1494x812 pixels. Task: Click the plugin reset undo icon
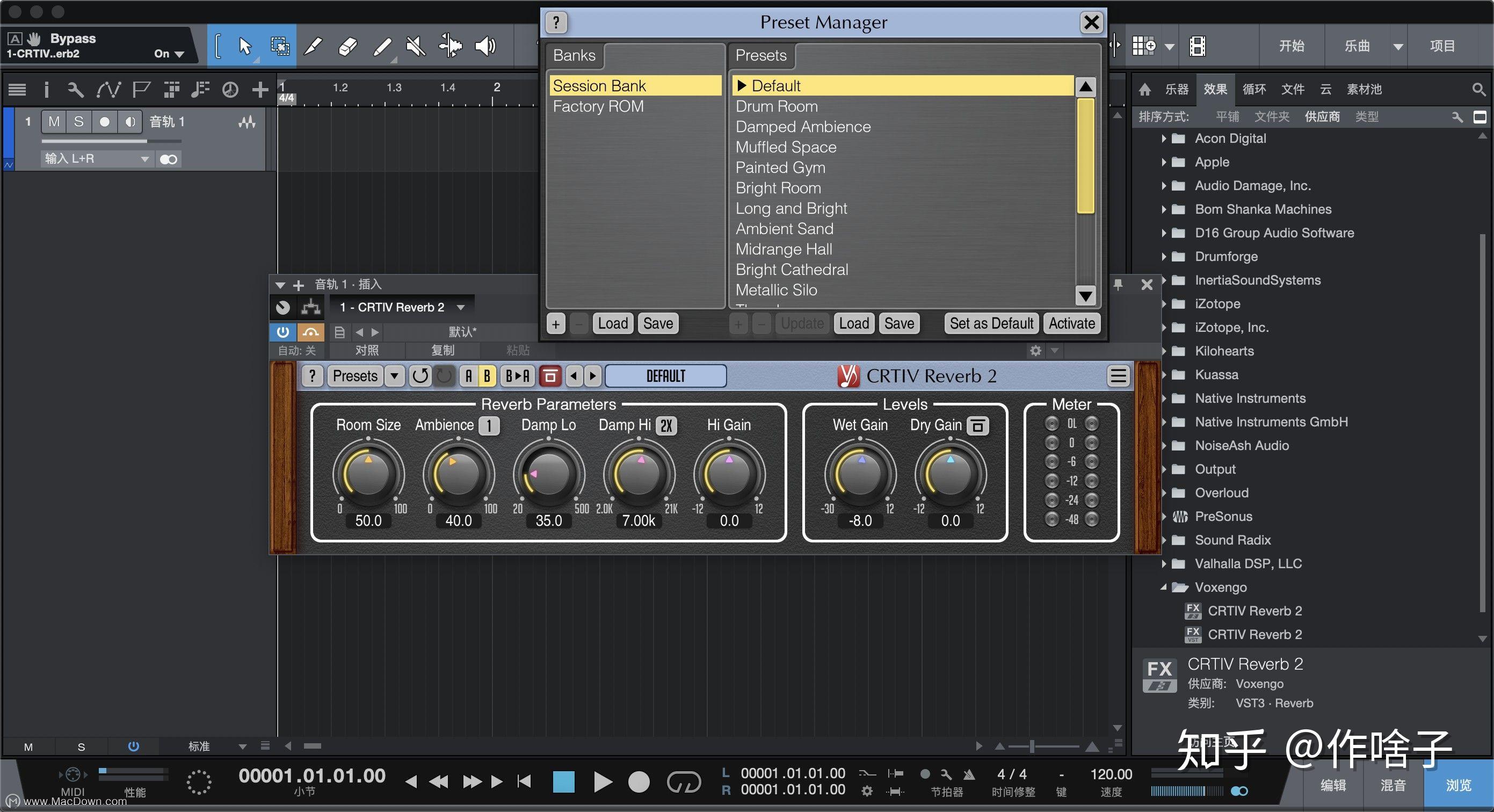[420, 376]
